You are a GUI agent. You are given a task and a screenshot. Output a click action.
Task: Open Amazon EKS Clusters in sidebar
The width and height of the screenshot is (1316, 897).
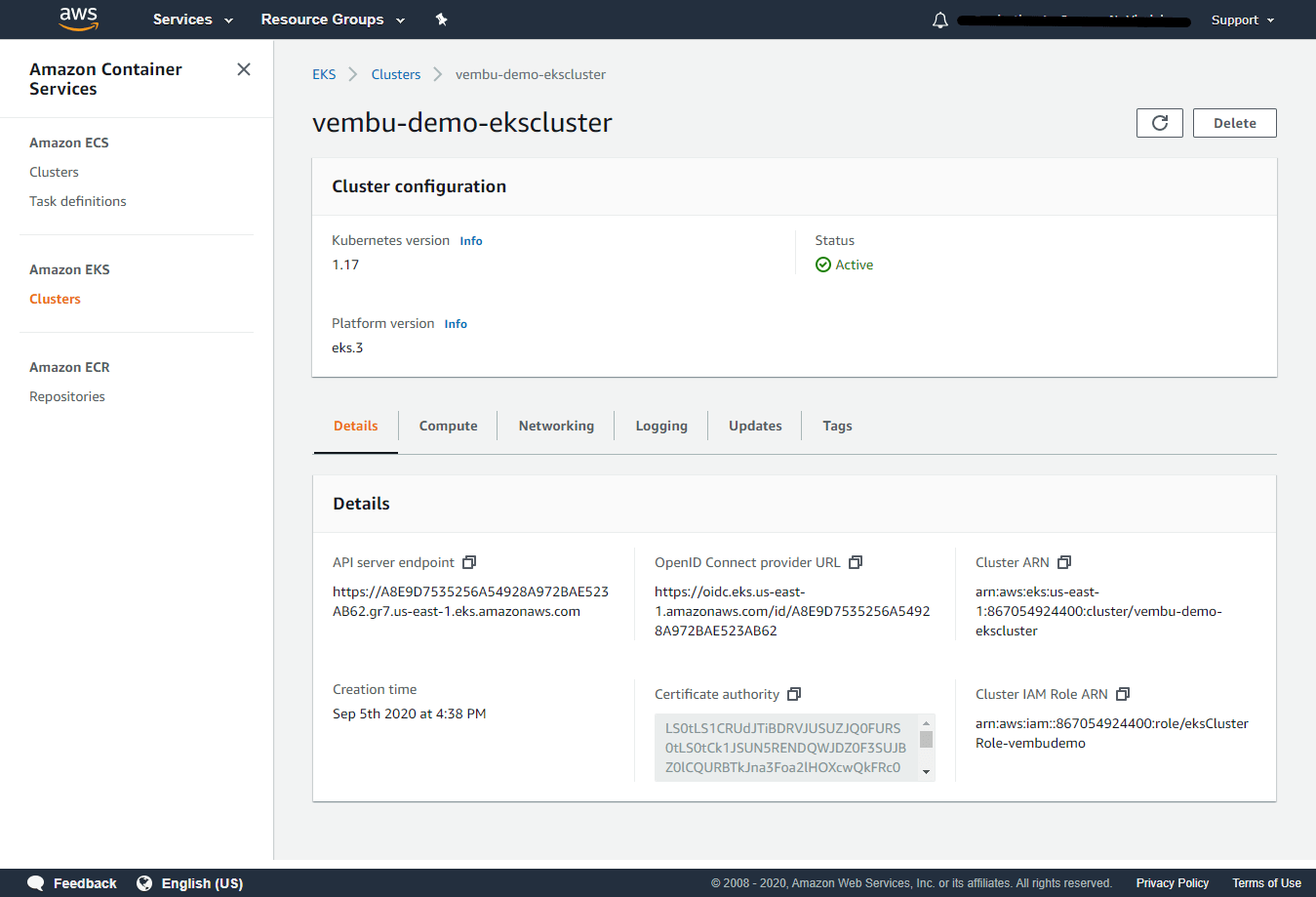pos(55,299)
